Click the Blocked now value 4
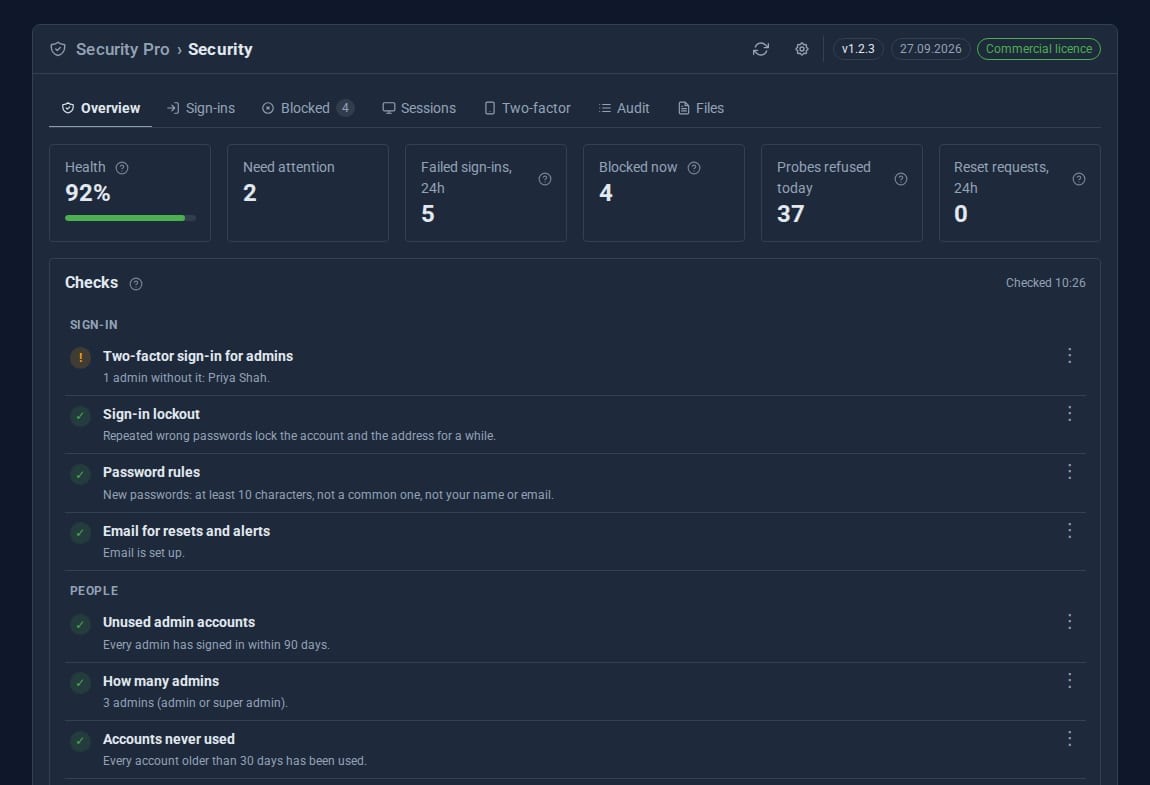The height and width of the screenshot is (785, 1150). coord(606,193)
